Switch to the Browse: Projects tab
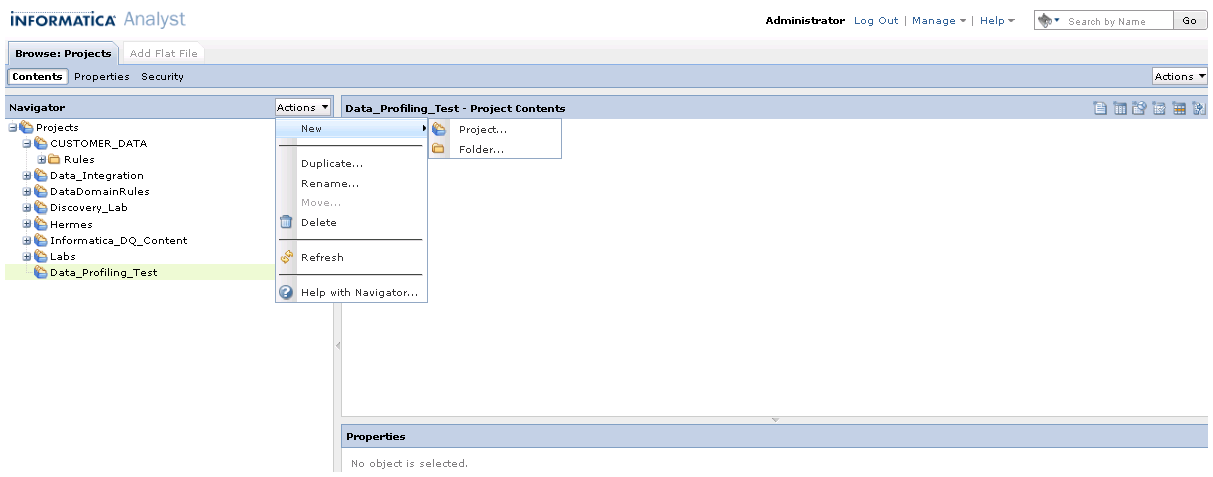Viewport: 1213px width, 477px height. [x=63, y=53]
